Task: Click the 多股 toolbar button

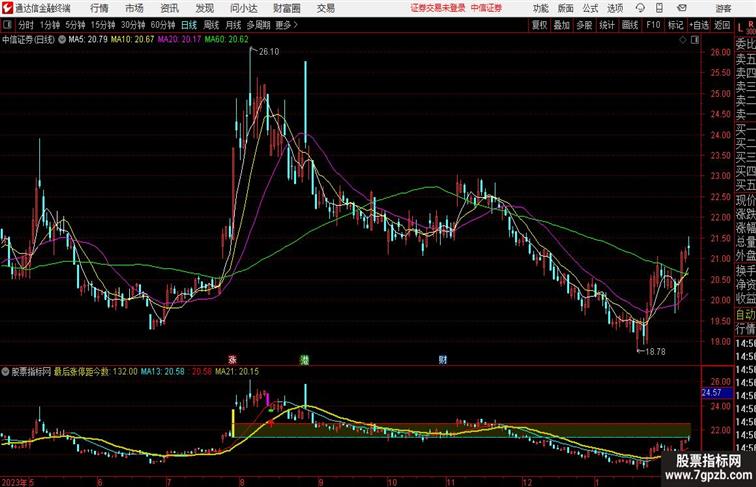Action: 584,25
